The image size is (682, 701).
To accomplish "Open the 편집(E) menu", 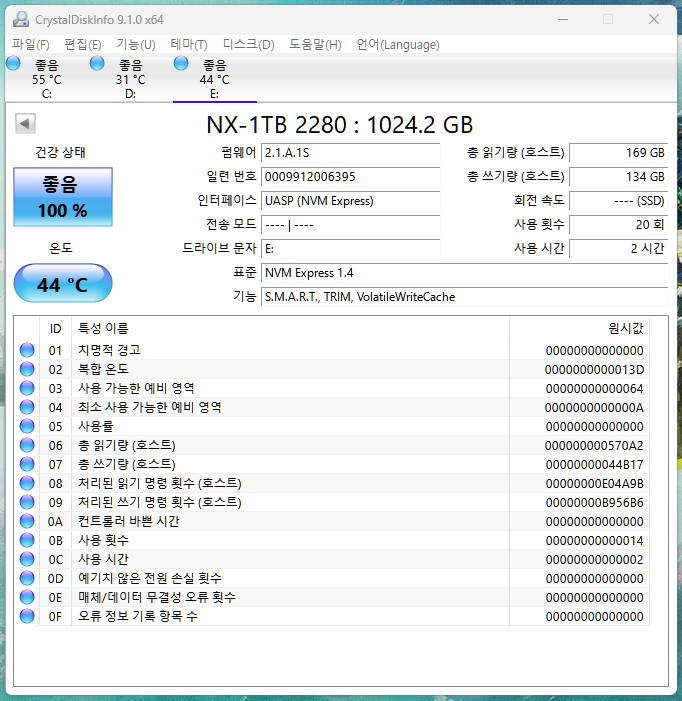I will (83, 44).
